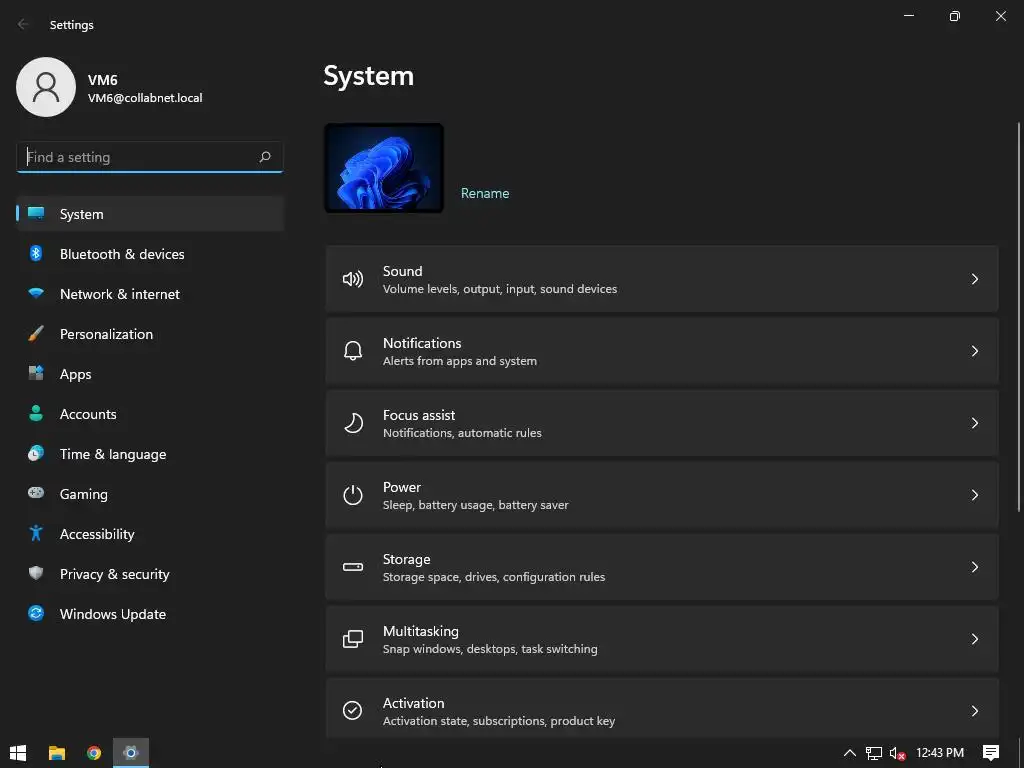Click the Bluetooth & devices icon
This screenshot has width=1024, height=768.
click(36, 254)
